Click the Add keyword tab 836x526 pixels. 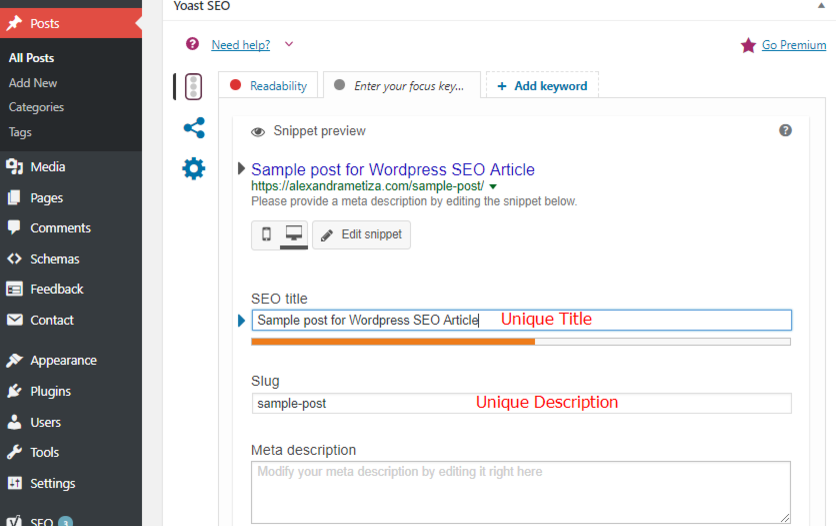pyautogui.click(x=542, y=86)
